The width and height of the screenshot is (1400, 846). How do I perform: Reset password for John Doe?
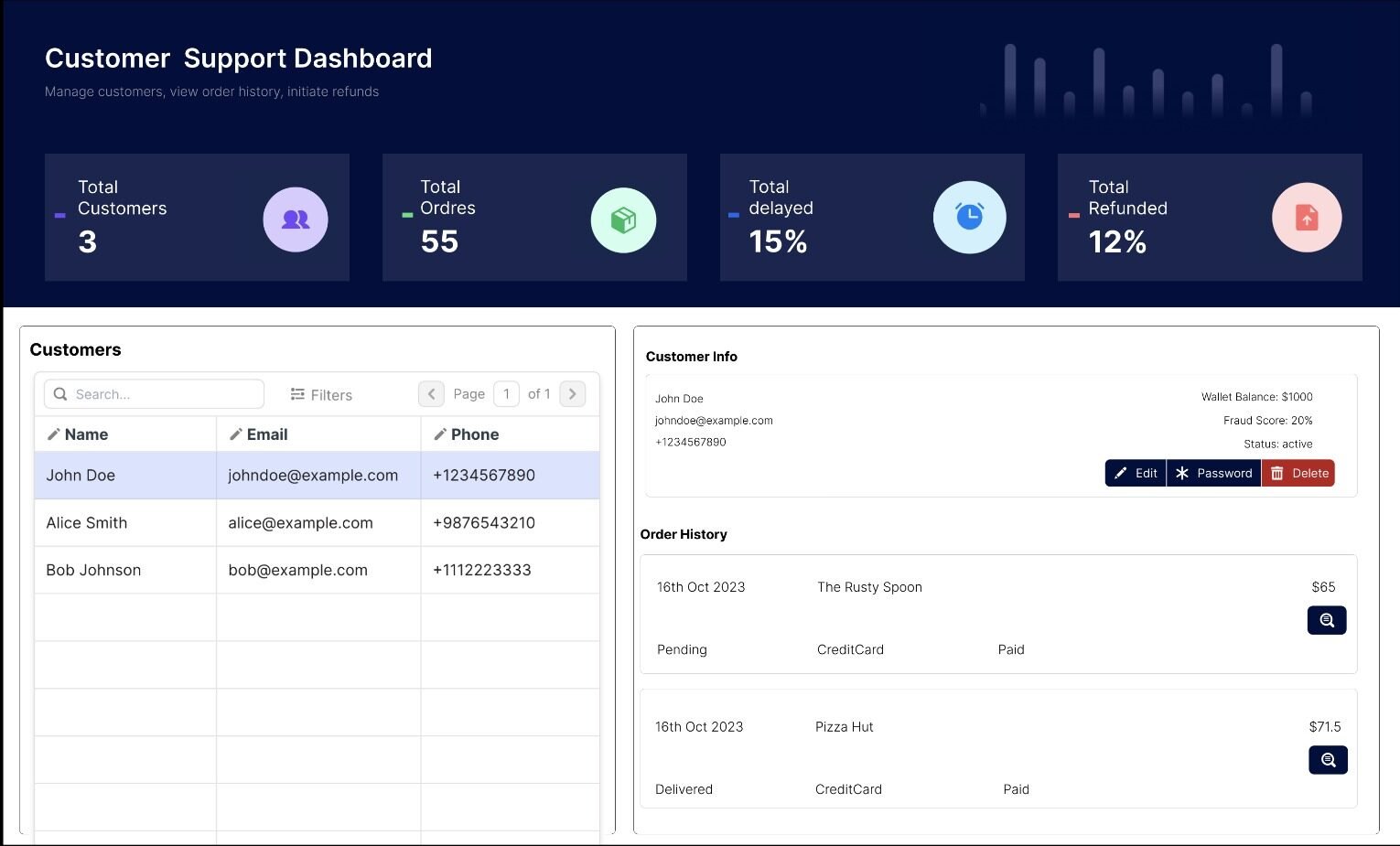point(1213,473)
